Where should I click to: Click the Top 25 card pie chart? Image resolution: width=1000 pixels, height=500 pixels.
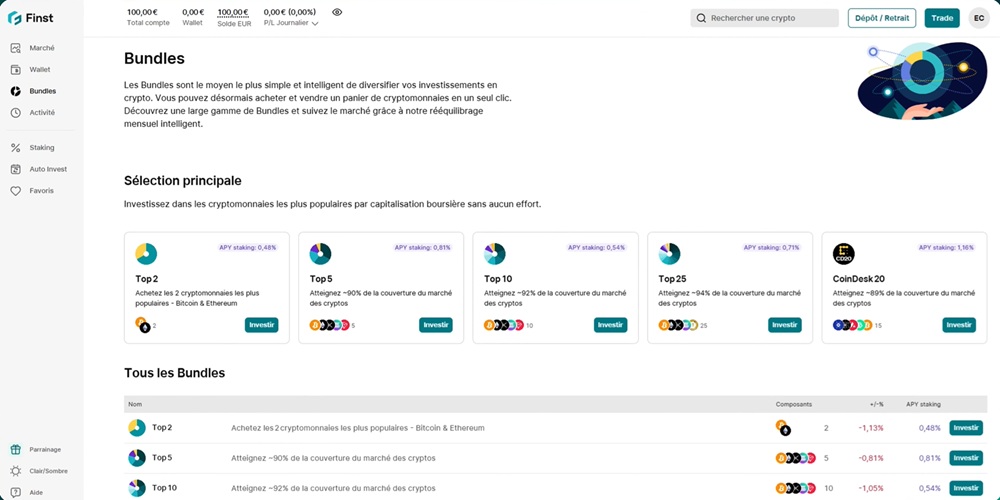[670, 254]
